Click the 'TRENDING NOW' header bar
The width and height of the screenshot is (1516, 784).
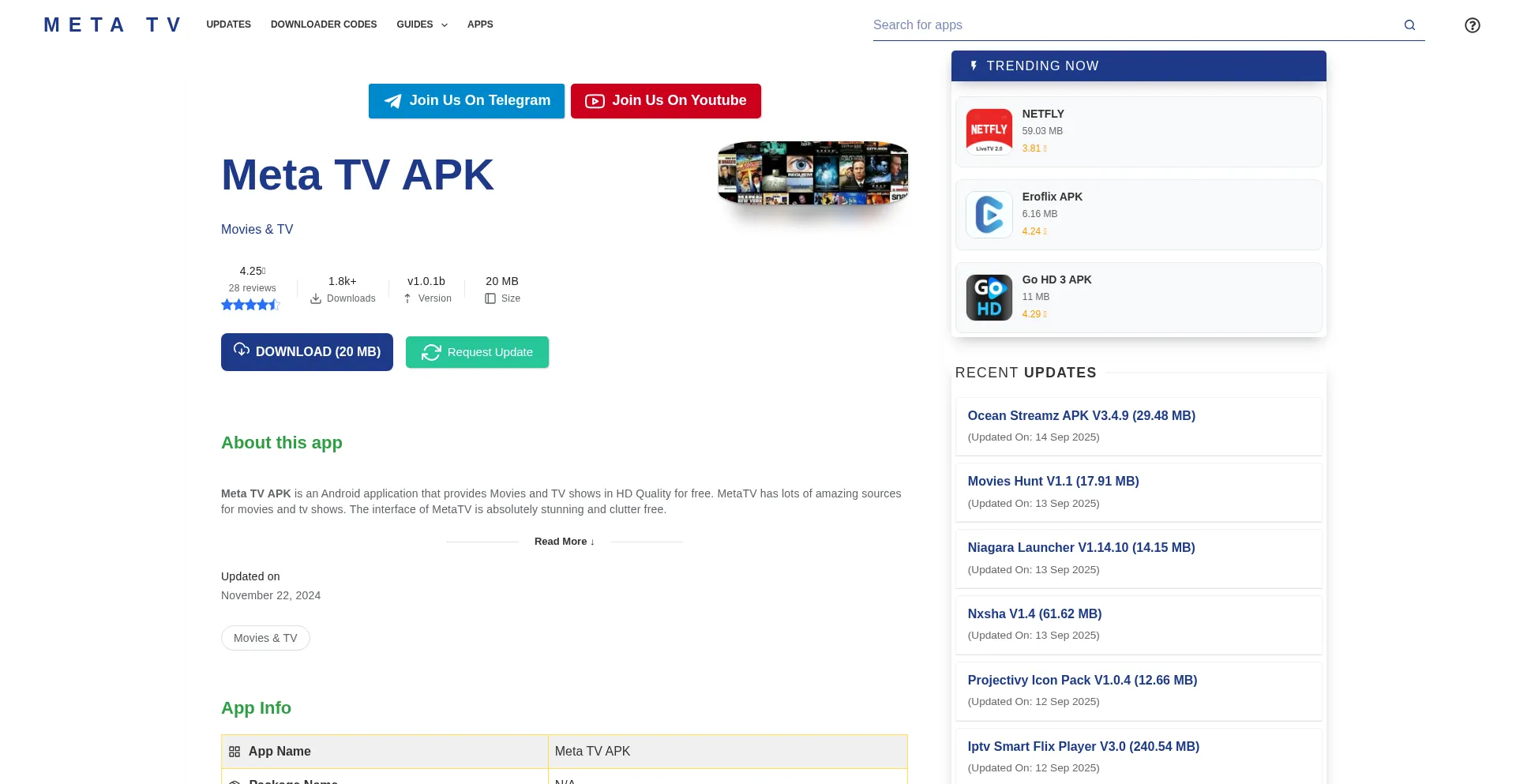(x=1139, y=66)
